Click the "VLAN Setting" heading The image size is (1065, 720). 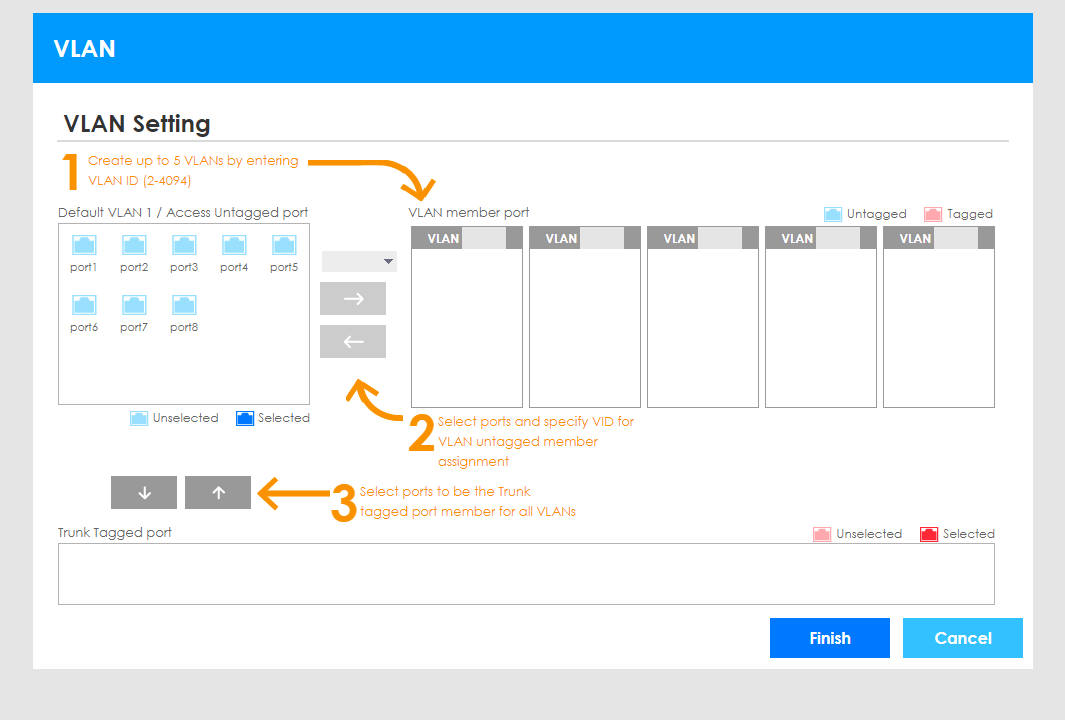[x=137, y=124]
